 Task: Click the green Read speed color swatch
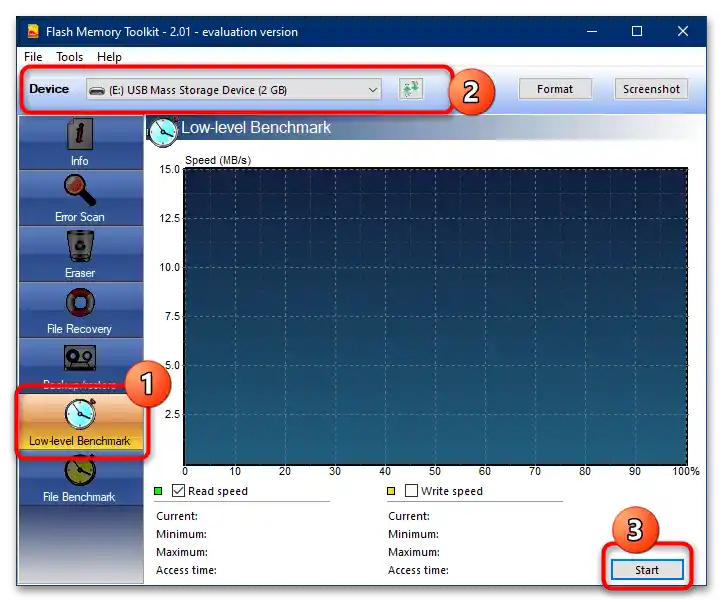click(158, 491)
